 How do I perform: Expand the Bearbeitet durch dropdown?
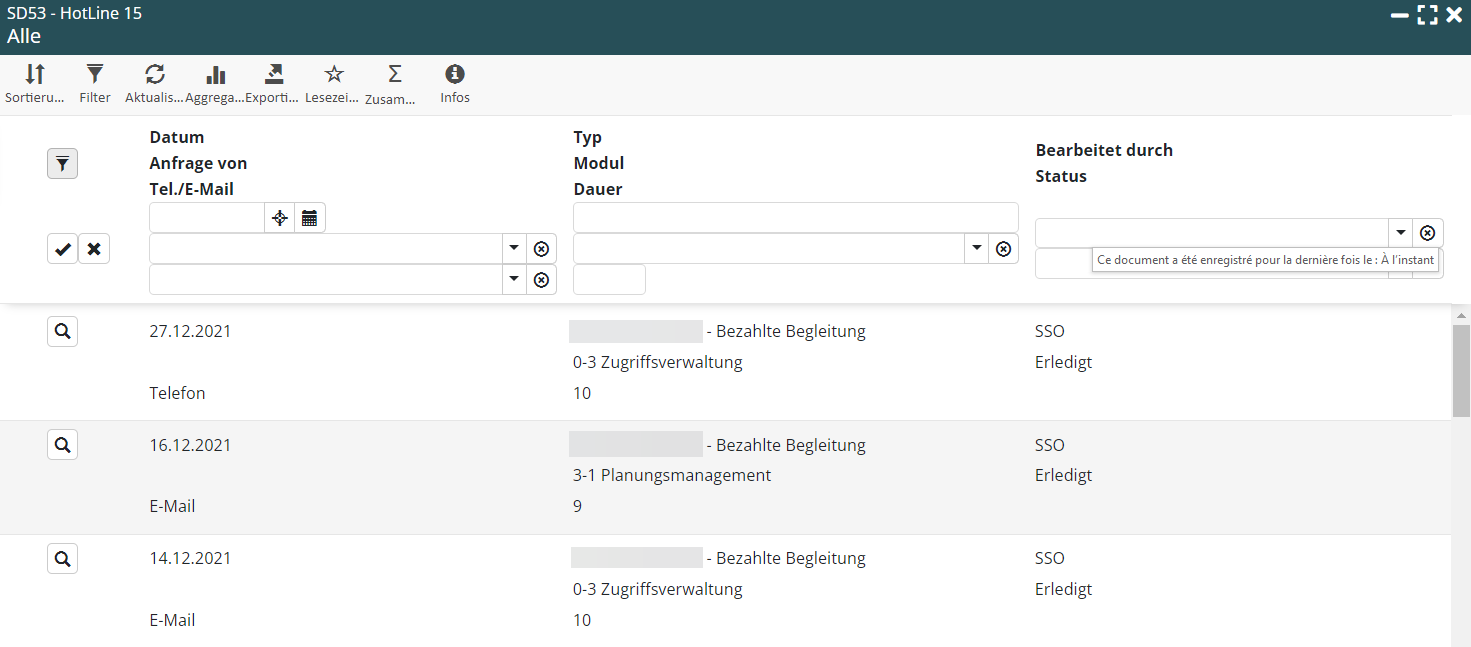pyautogui.click(x=1400, y=233)
